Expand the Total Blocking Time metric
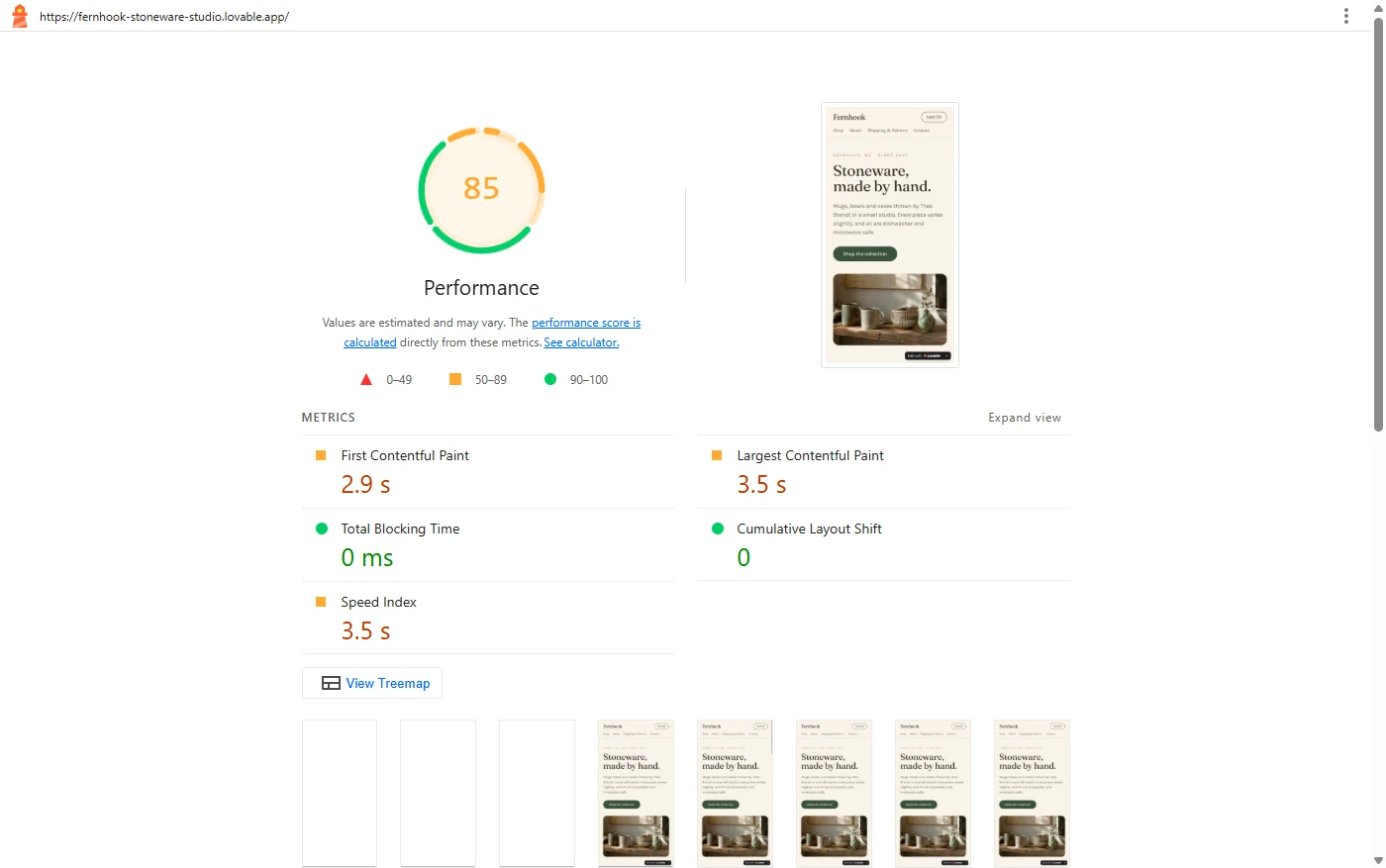This screenshot has height=868, width=1386. 488,544
